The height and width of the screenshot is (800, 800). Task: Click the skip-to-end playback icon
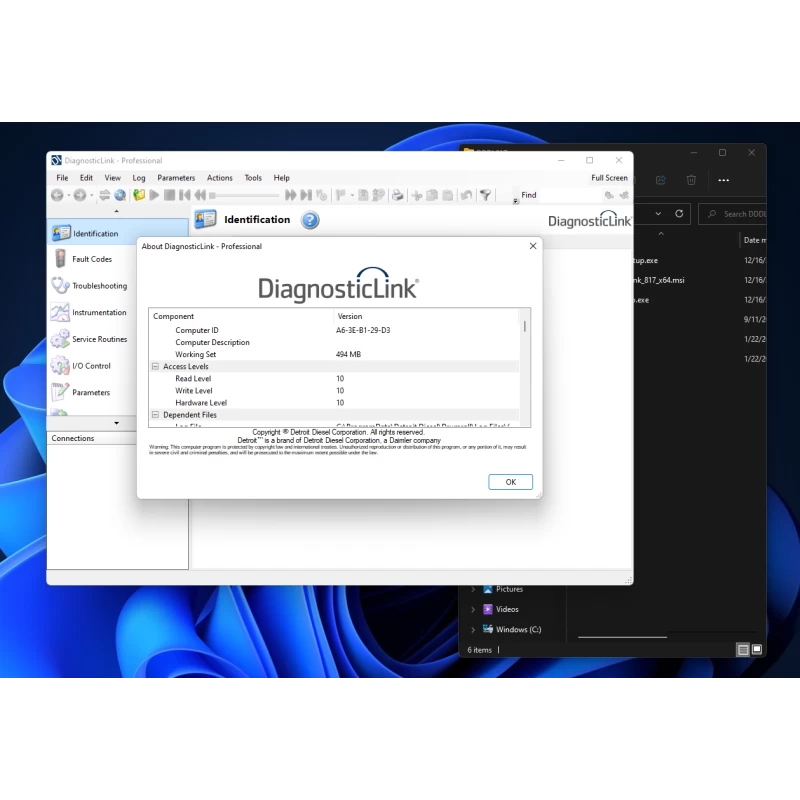306,195
